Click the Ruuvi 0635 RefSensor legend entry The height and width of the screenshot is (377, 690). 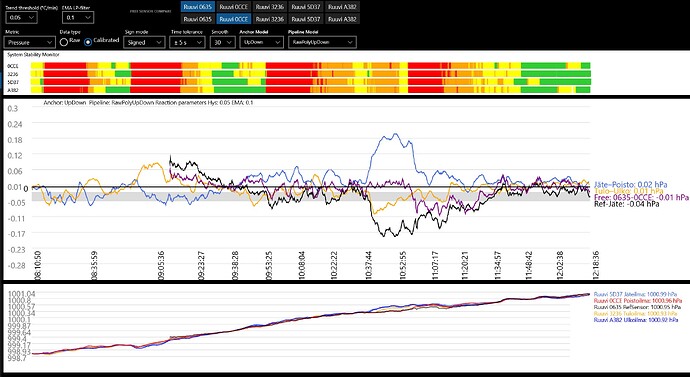click(637, 307)
